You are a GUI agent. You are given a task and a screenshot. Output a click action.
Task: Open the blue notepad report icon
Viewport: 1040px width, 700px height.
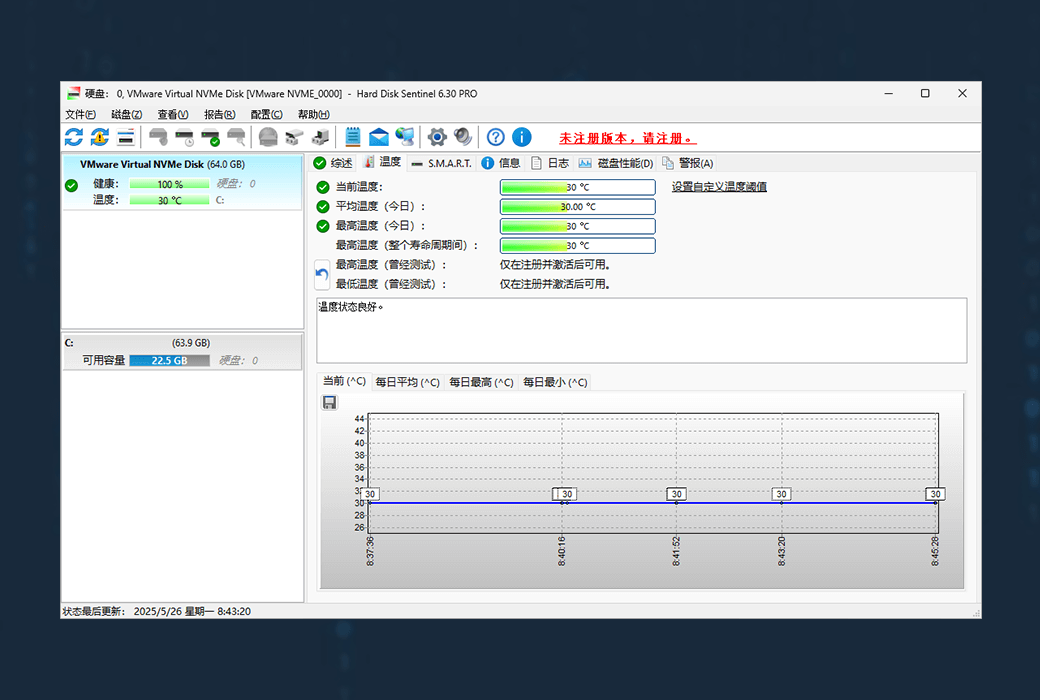[x=352, y=137]
